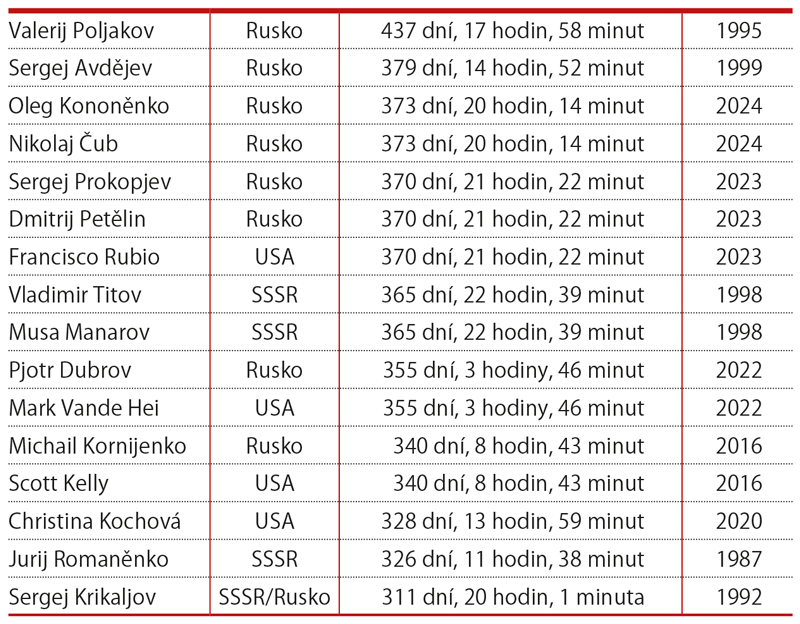Select the duration cell 437 dní, 17 hodin
Viewport: 800px width, 624px height.
[x=512, y=31]
